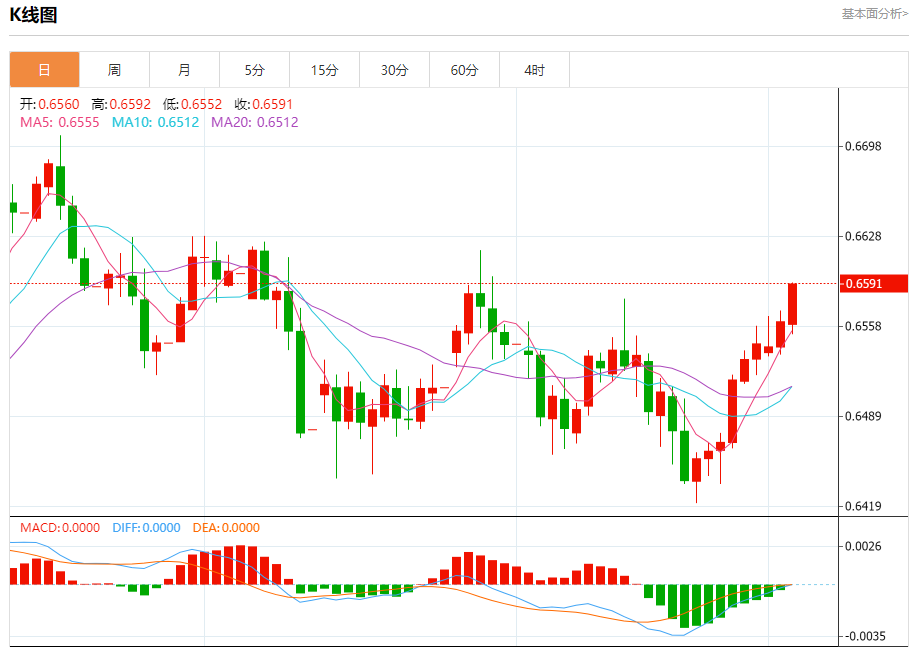The height and width of the screenshot is (647, 913).
Task: Click the MA5: 0.6555 label
Action: pyautogui.click(x=59, y=122)
